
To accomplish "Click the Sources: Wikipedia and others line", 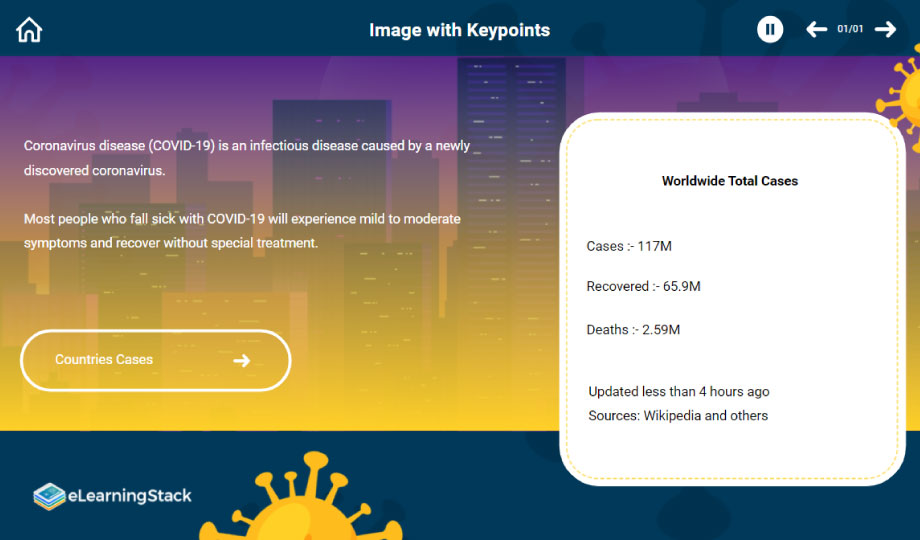I will click(678, 415).
